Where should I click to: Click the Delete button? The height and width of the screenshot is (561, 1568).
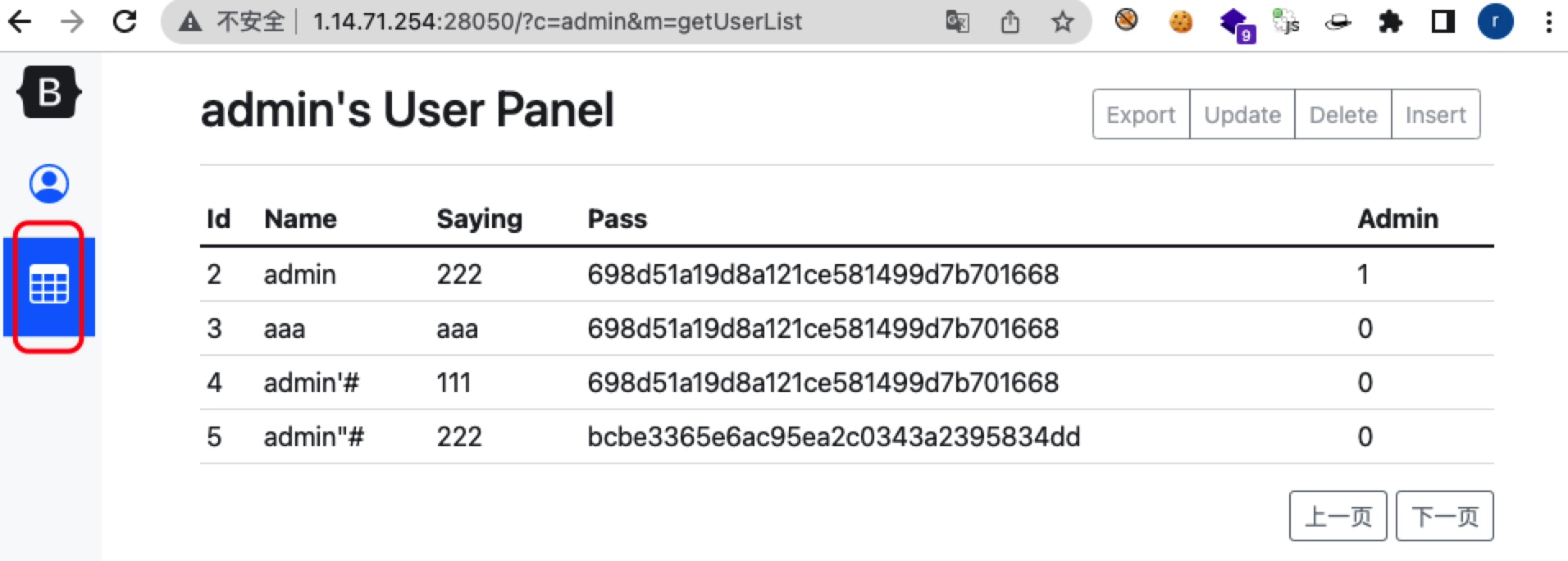(1343, 114)
